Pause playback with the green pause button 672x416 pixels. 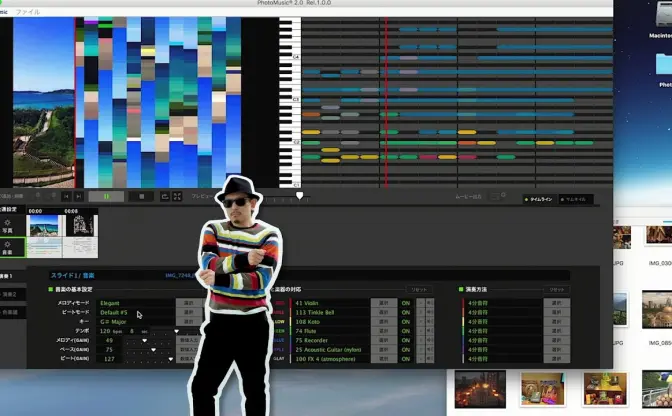point(106,196)
